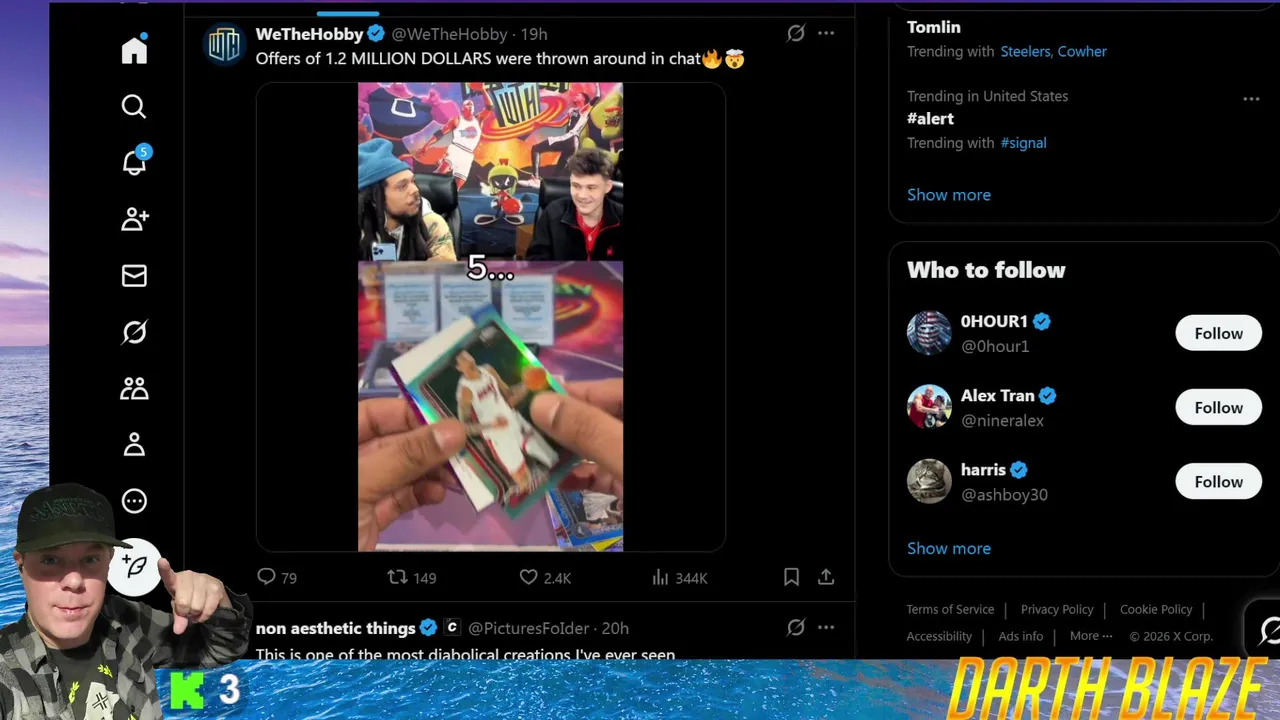Open Grok icon in the sidebar
The height and width of the screenshot is (720, 1280).
(134, 332)
